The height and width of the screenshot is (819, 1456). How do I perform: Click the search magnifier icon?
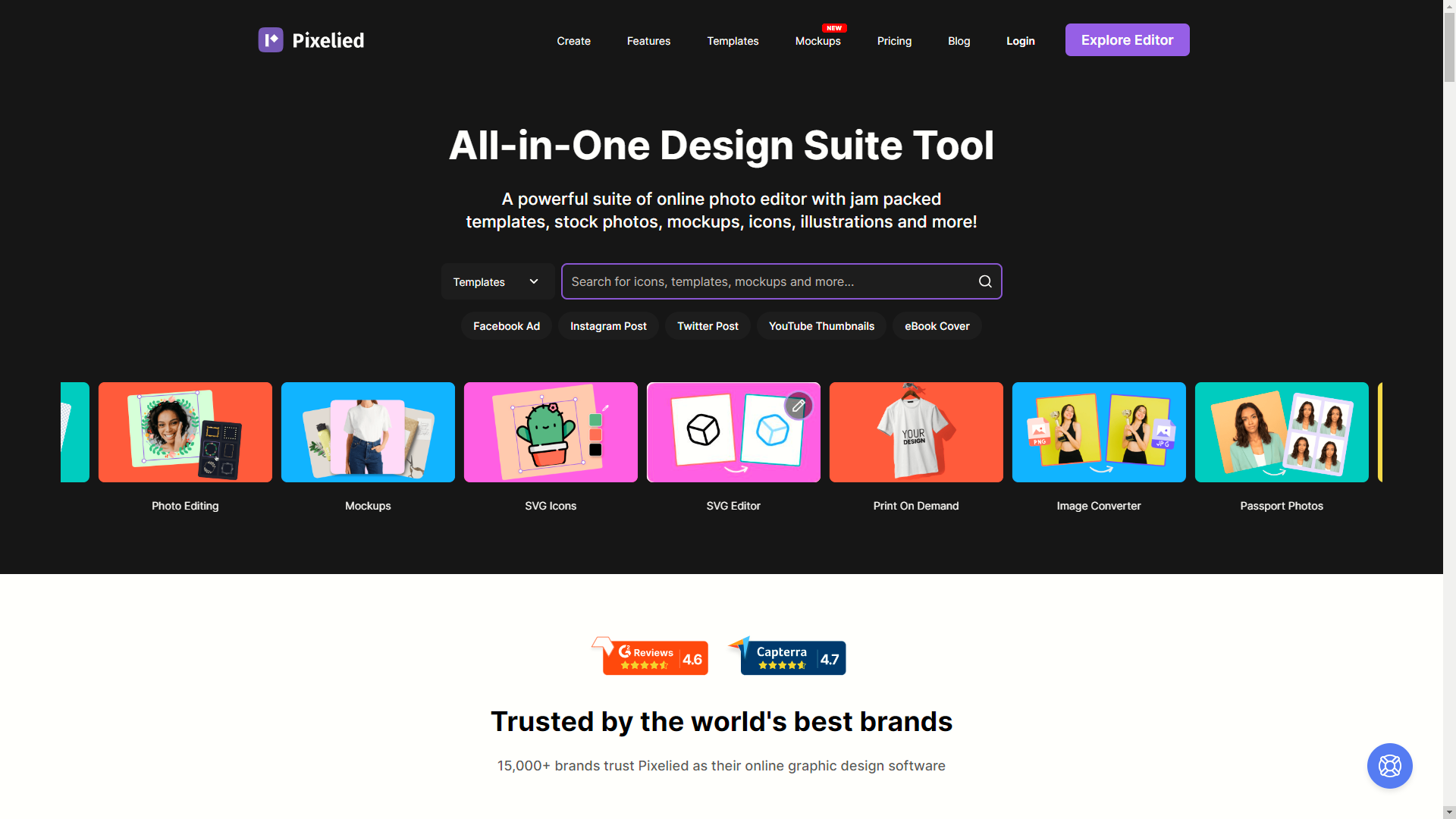point(985,281)
